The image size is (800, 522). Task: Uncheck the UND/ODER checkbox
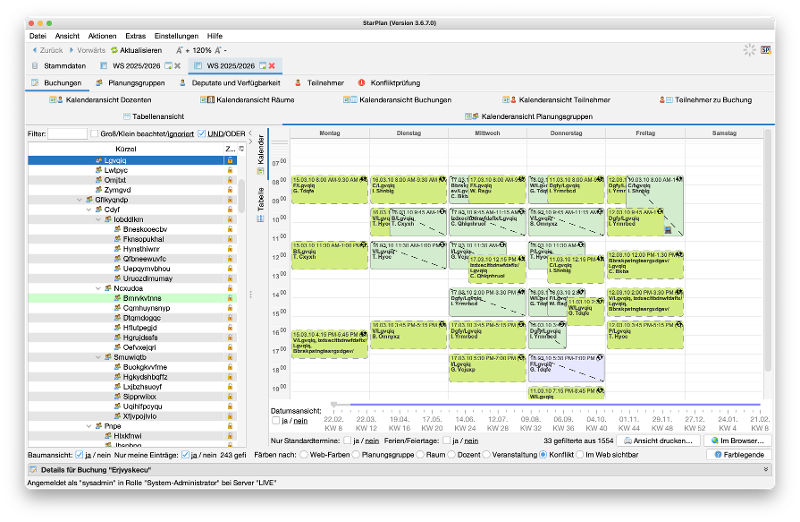click(201, 134)
